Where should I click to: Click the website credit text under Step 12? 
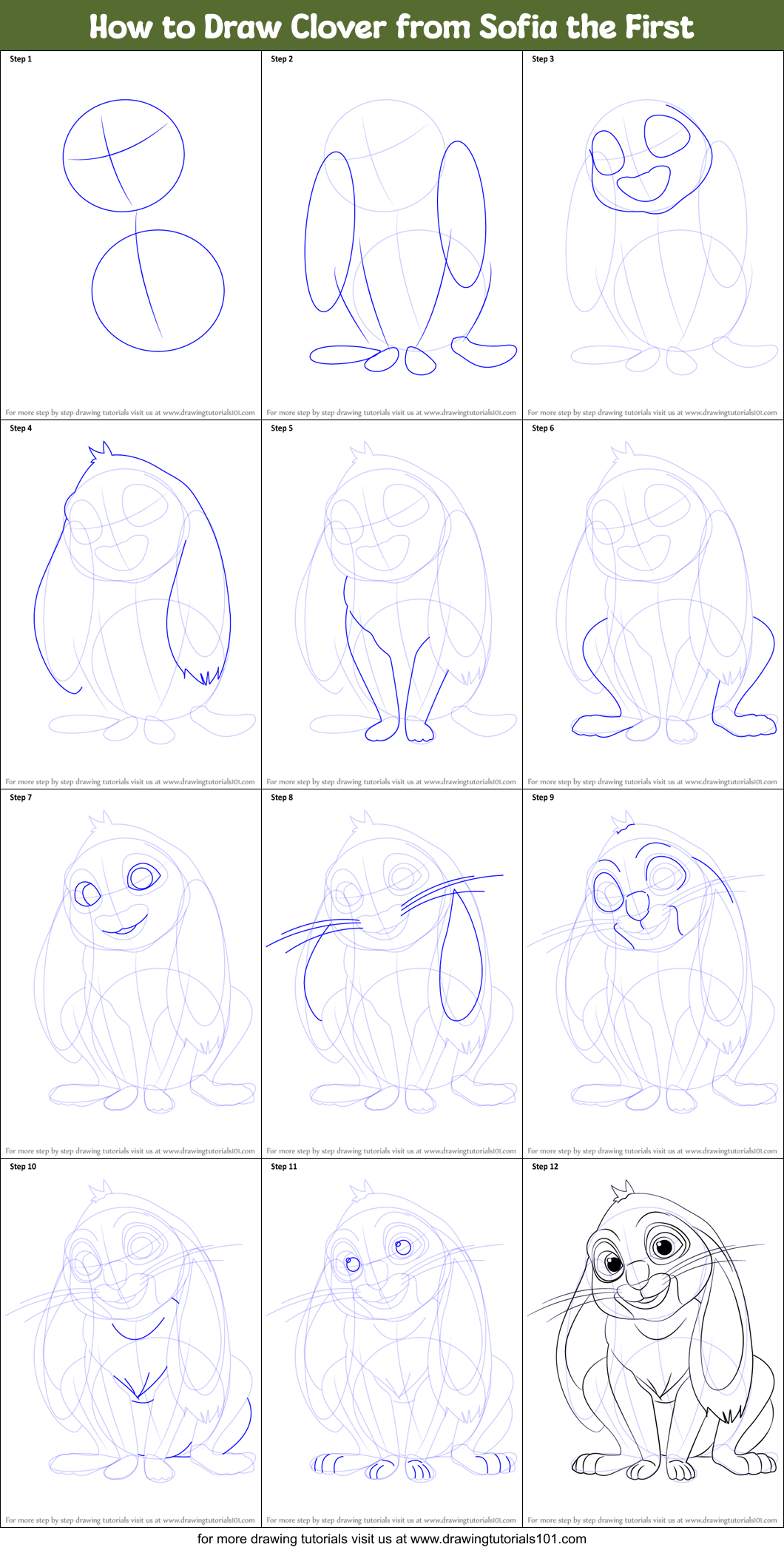pyautogui.click(x=652, y=1520)
